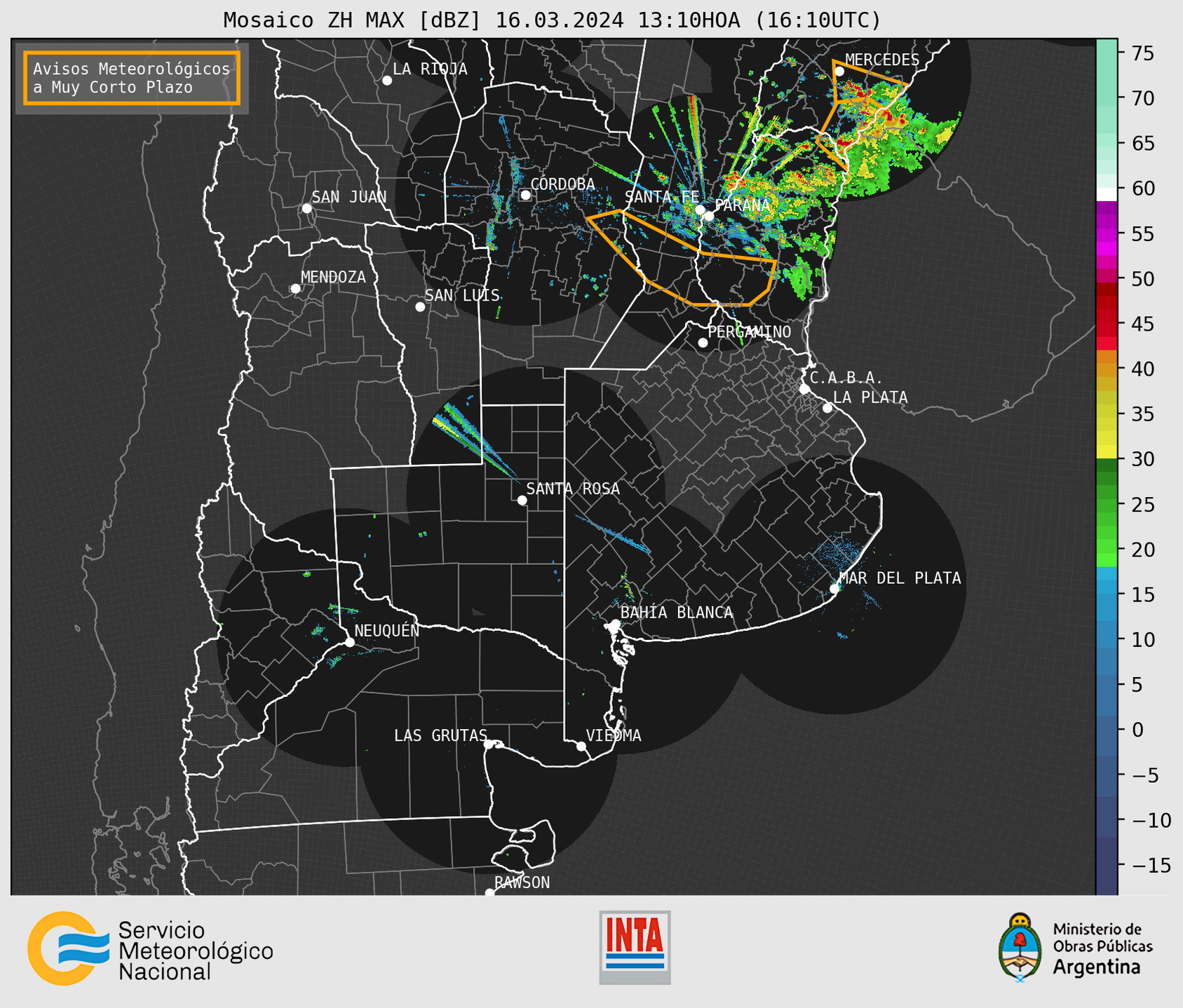Screen dimensions: 1183x1008
Task: Click the MAR DEL PLATA city label
Action: [x=900, y=578]
